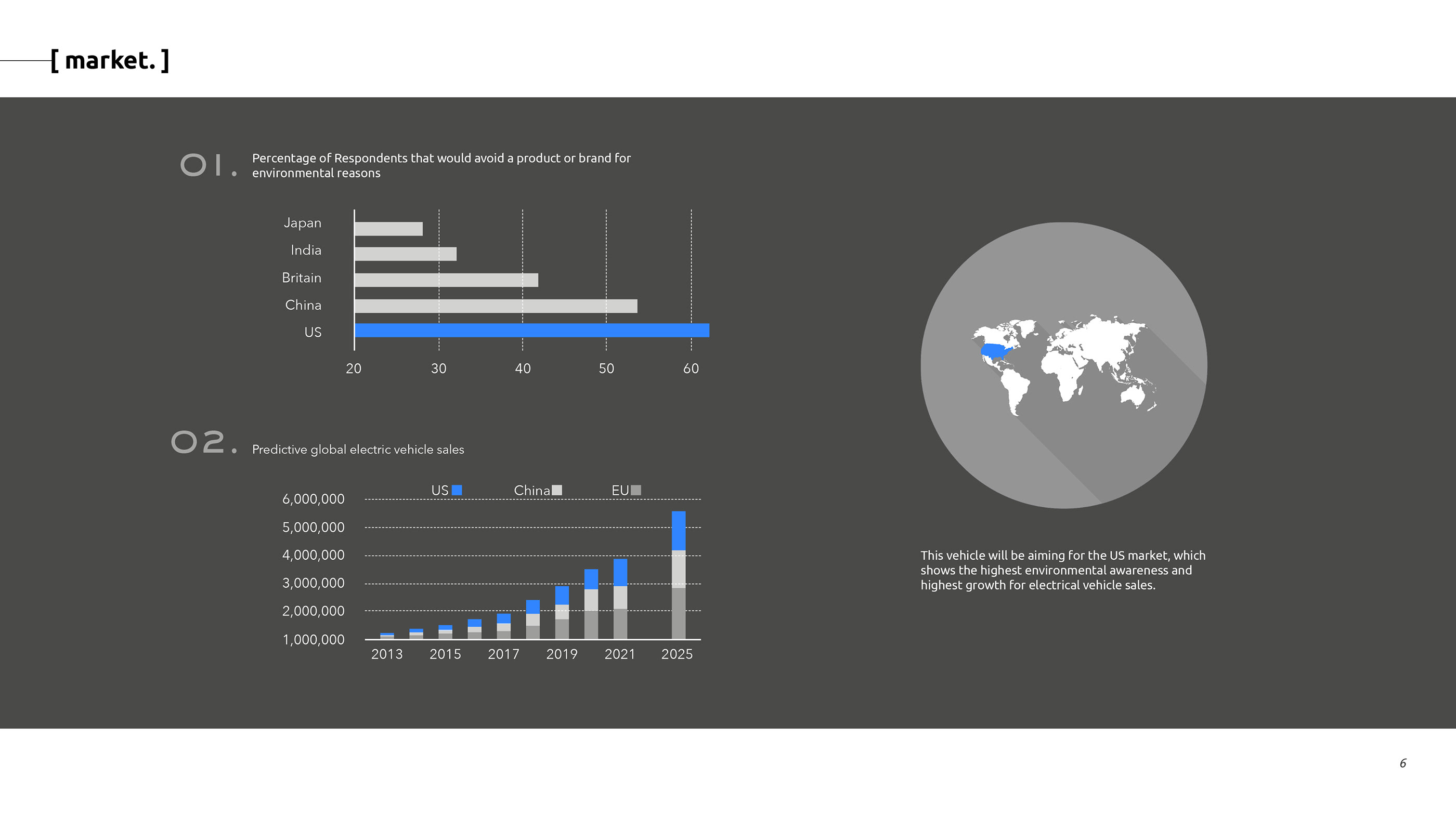Click the 6,000,000 axis label
1456x817 pixels.
[313, 499]
